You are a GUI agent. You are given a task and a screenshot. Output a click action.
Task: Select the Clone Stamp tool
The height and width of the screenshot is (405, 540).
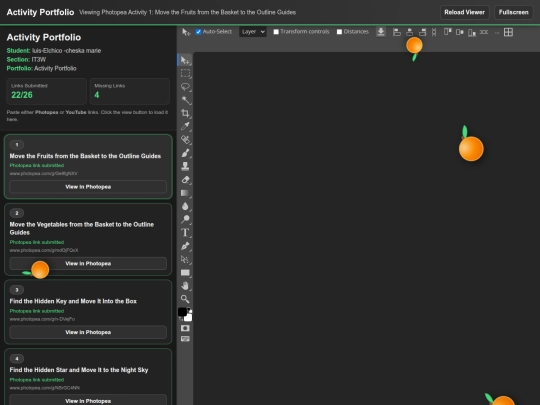tap(185, 166)
